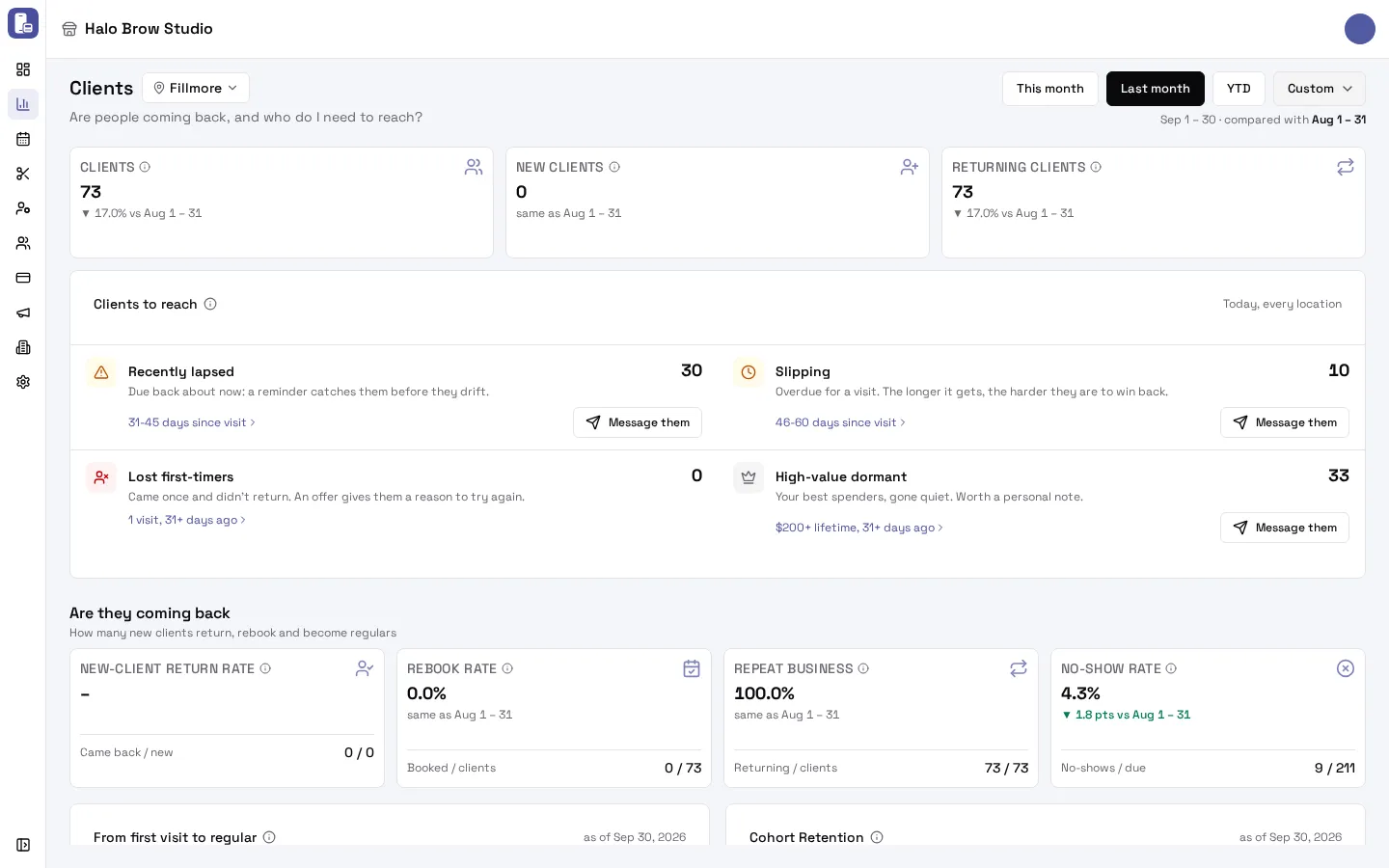Open the credit card payments icon
Screen dimensions: 1389x868
(x=23, y=278)
